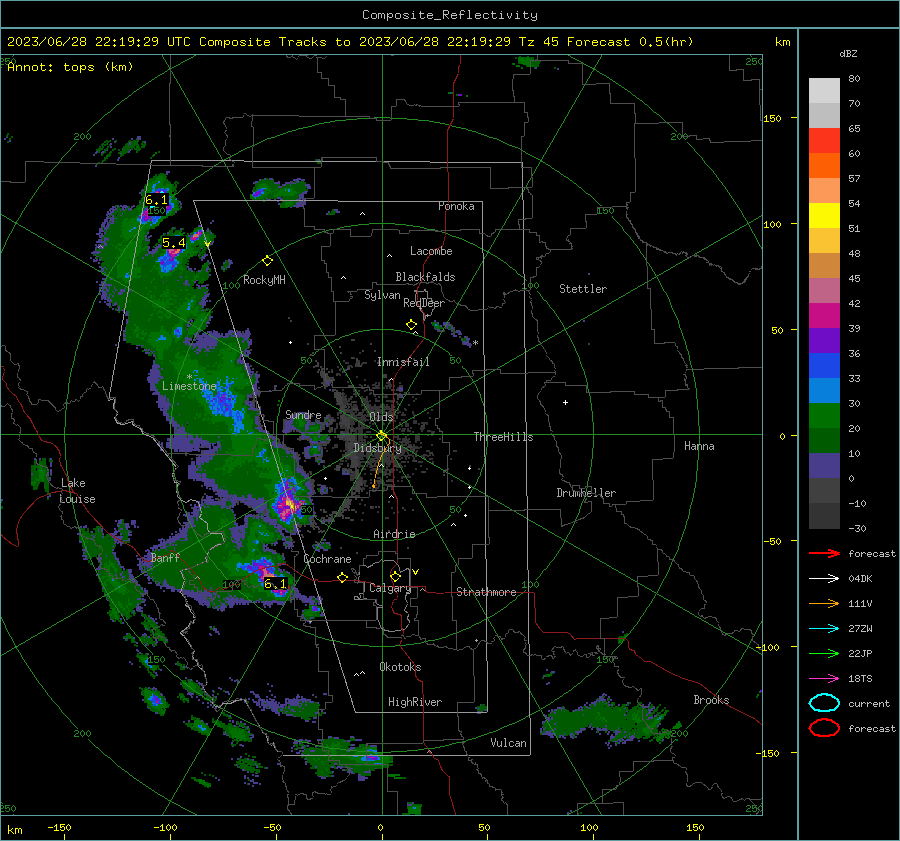Image resolution: width=900 pixels, height=841 pixels.
Task: Click the 80 dBZ value in legend
Action: click(x=854, y=79)
